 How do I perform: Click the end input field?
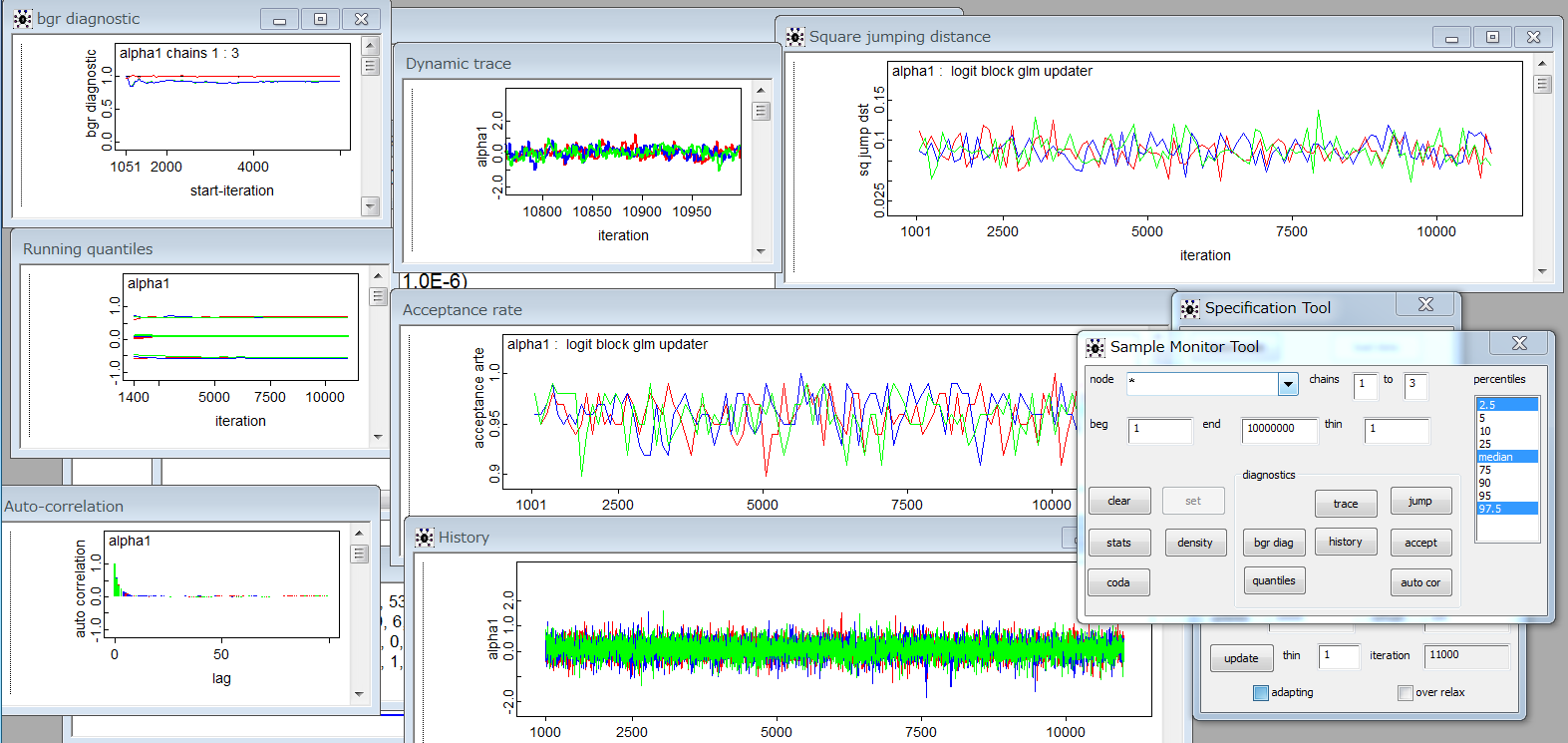point(1280,430)
